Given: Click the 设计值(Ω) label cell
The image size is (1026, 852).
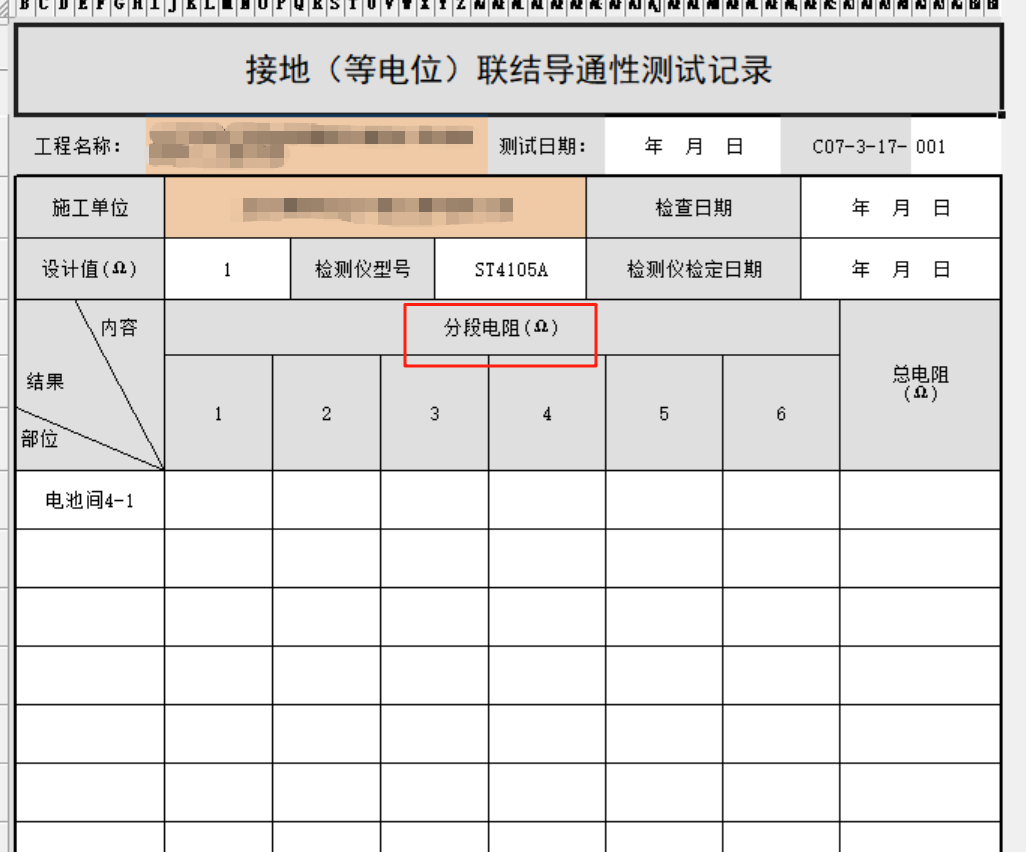Looking at the screenshot, I should point(90,269).
